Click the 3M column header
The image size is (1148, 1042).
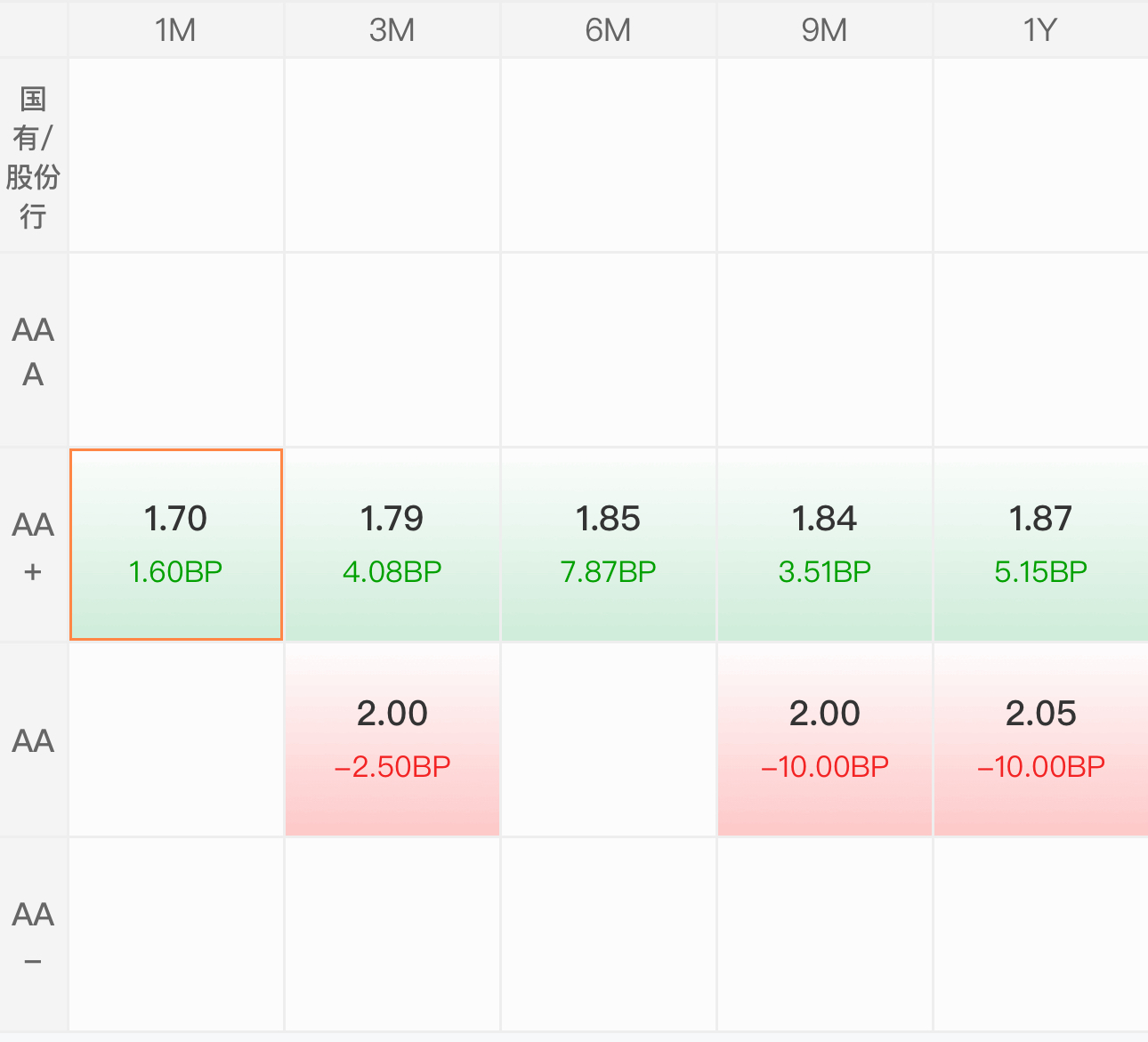[x=392, y=30]
